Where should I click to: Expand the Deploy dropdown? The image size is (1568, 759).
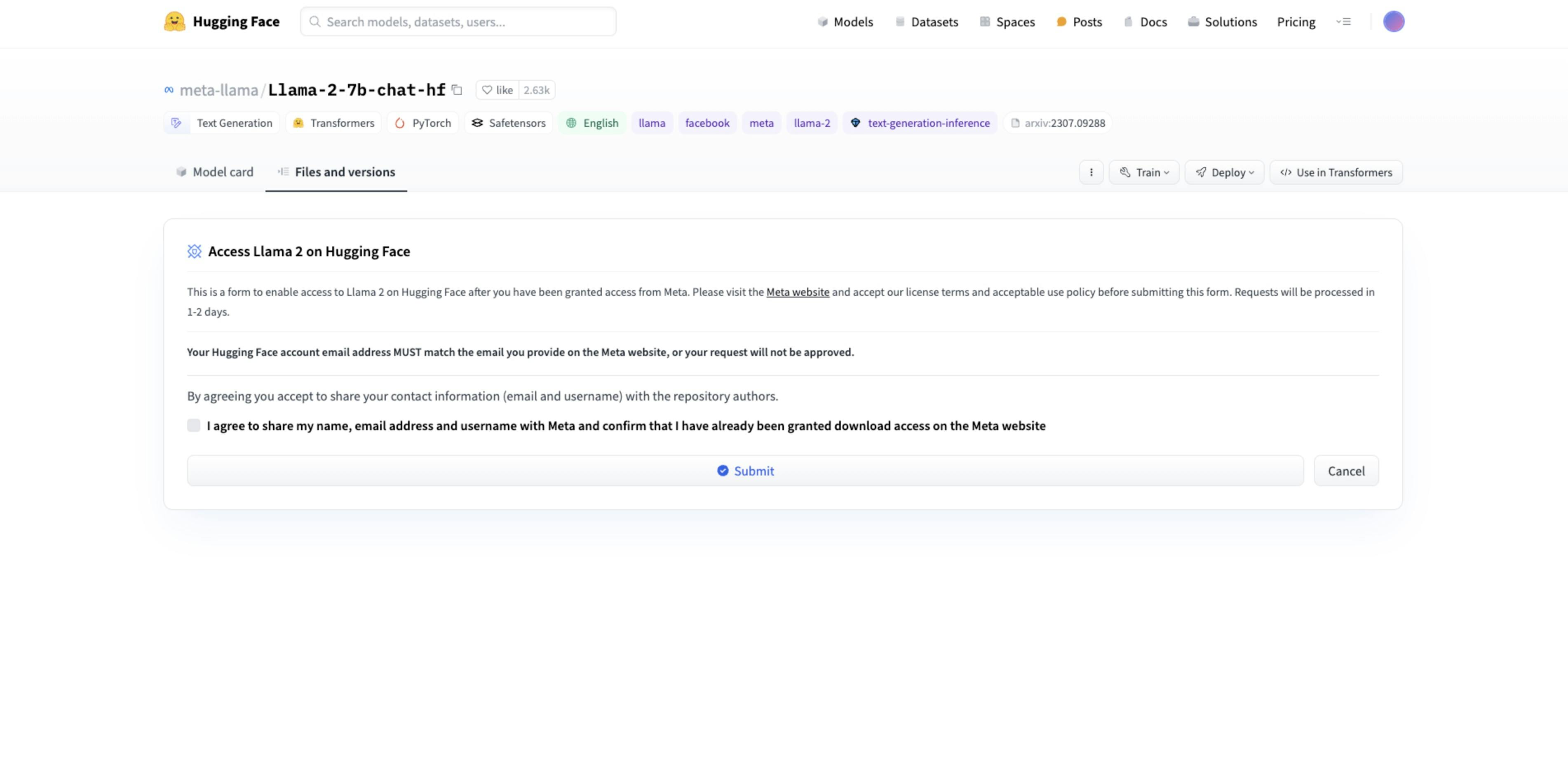pyautogui.click(x=1224, y=172)
